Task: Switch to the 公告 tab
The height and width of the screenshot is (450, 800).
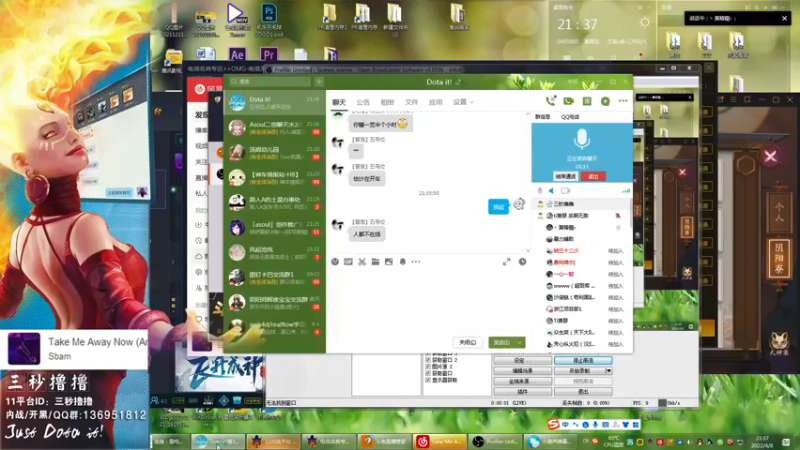Action: click(x=363, y=102)
